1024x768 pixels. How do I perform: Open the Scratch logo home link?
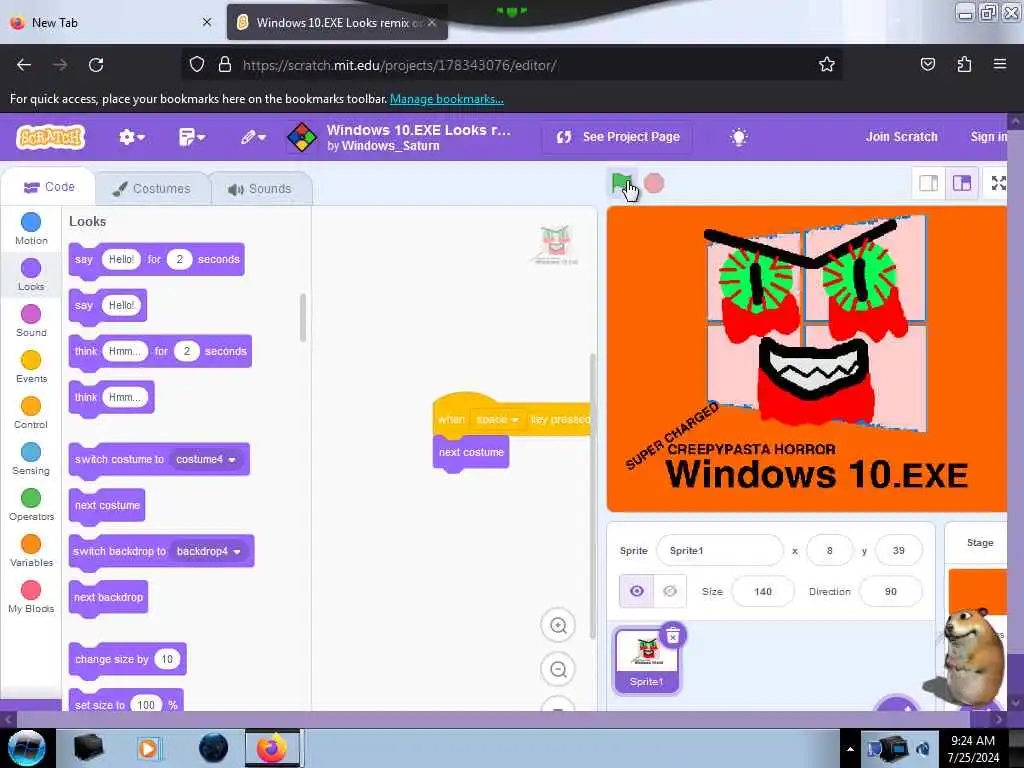(50, 137)
